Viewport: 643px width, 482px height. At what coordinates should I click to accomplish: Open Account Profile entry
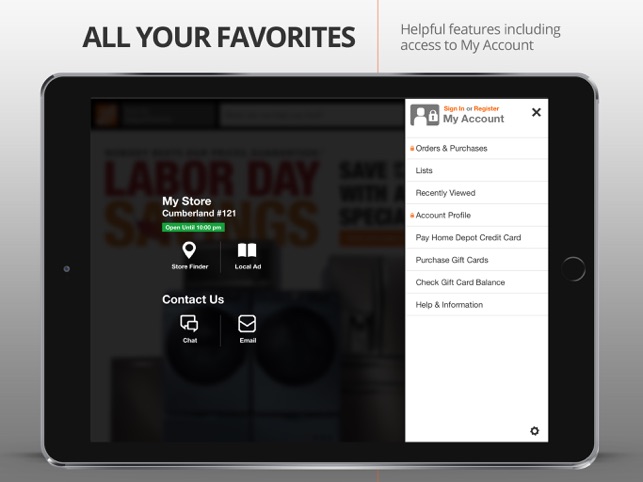477,215
